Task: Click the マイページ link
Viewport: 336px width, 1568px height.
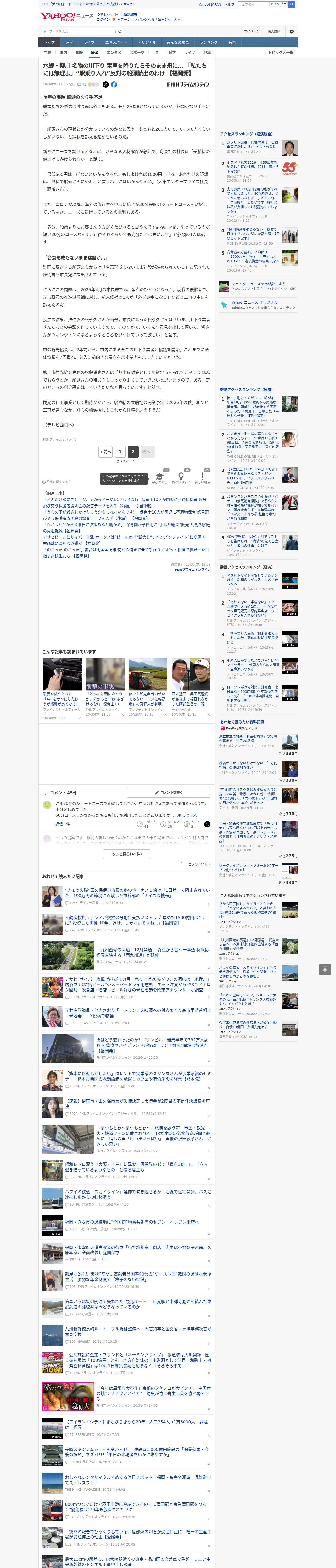Action: [251, 32]
